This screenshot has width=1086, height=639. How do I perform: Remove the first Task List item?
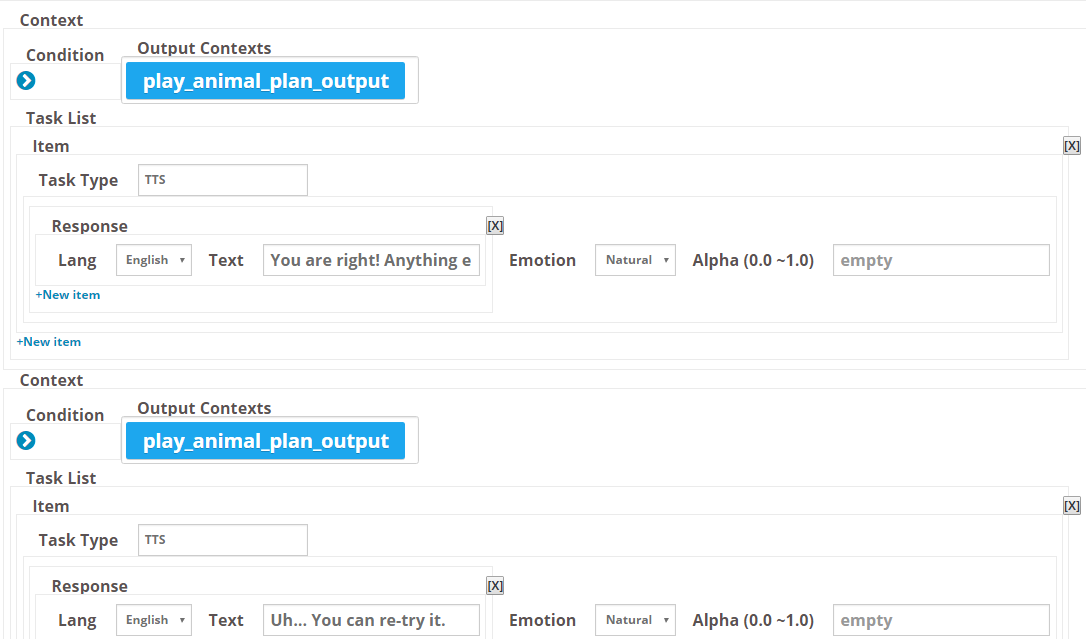pyautogui.click(x=1071, y=146)
